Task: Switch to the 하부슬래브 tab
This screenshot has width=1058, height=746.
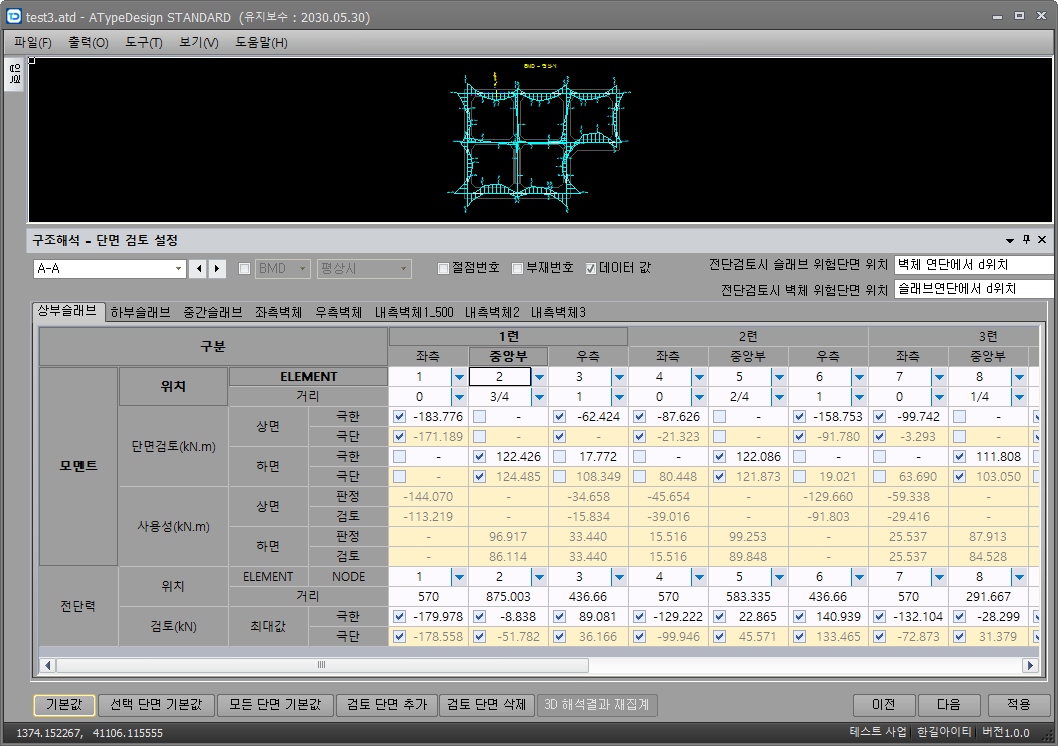Action: [x=140, y=312]
